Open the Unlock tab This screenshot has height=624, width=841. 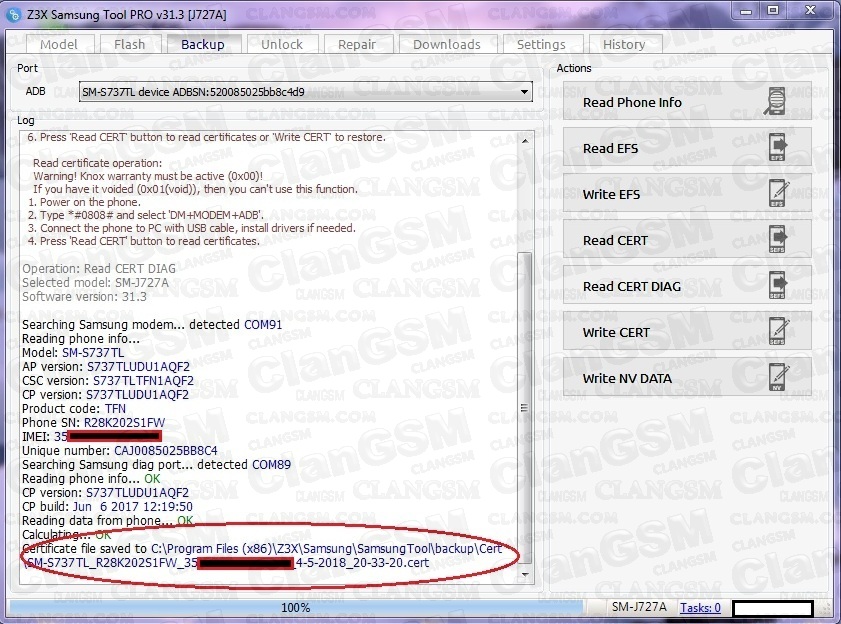tap(282, 44)
